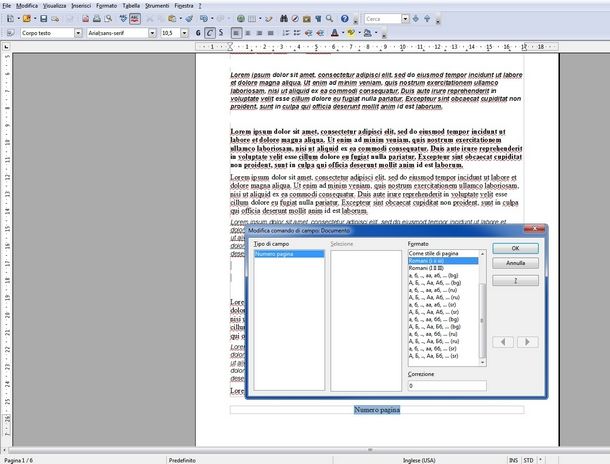Click the Open file folder icon

(x=27, y=18)
